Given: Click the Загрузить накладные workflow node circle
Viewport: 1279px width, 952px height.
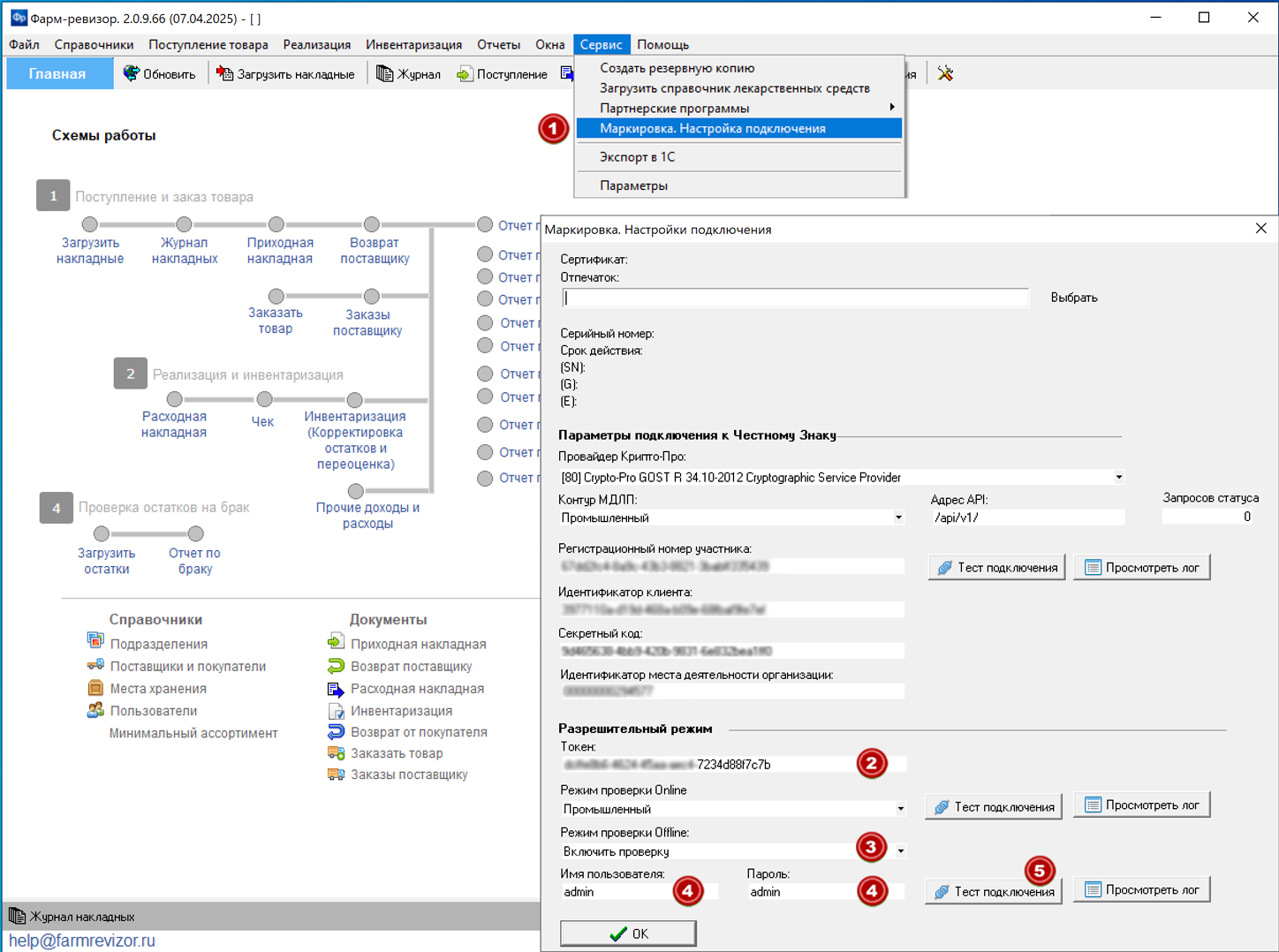Looking at the screenshot, I should point(90,224).
